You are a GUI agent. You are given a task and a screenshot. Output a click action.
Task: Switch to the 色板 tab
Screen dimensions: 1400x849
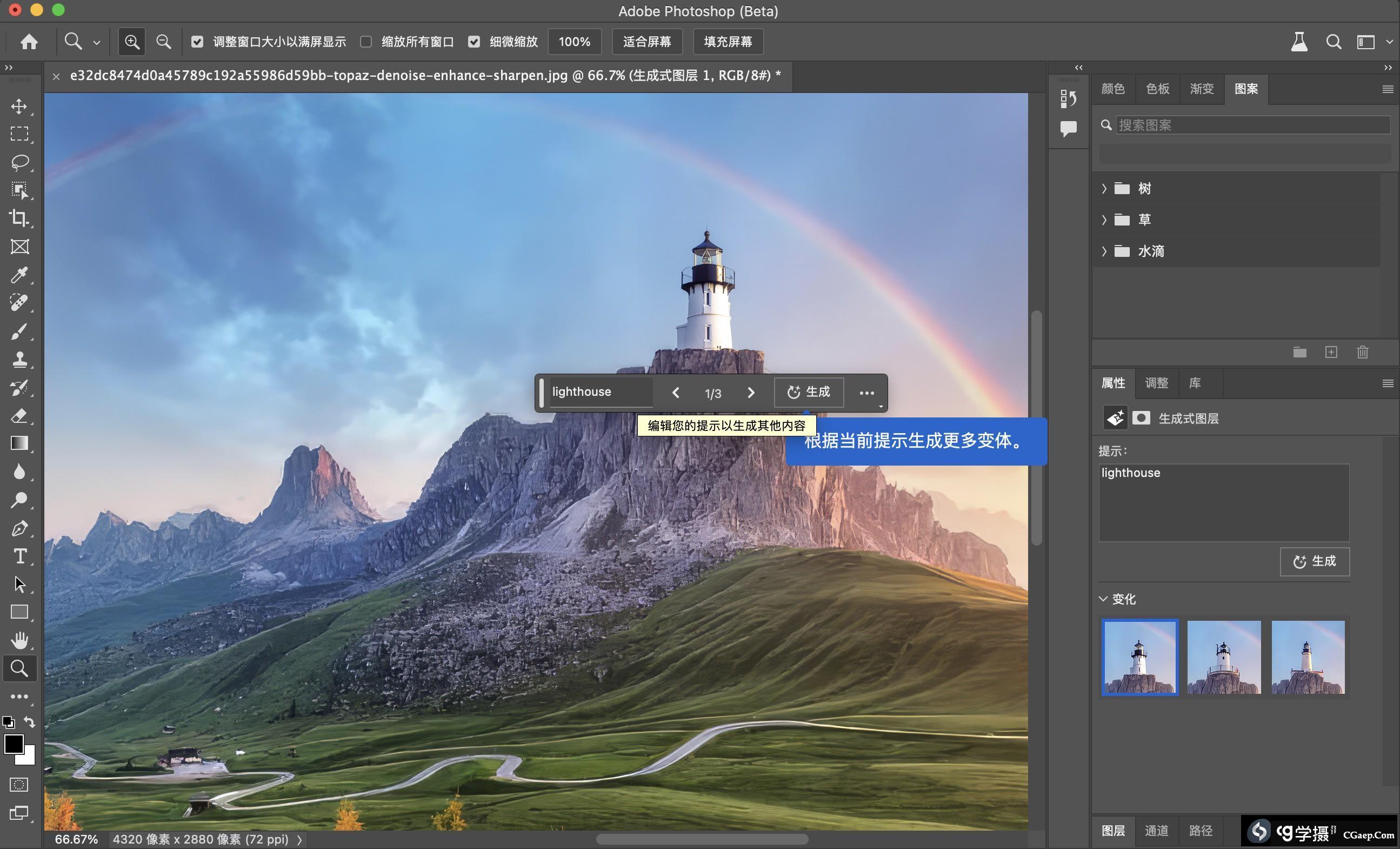(x=1157, y=89)
